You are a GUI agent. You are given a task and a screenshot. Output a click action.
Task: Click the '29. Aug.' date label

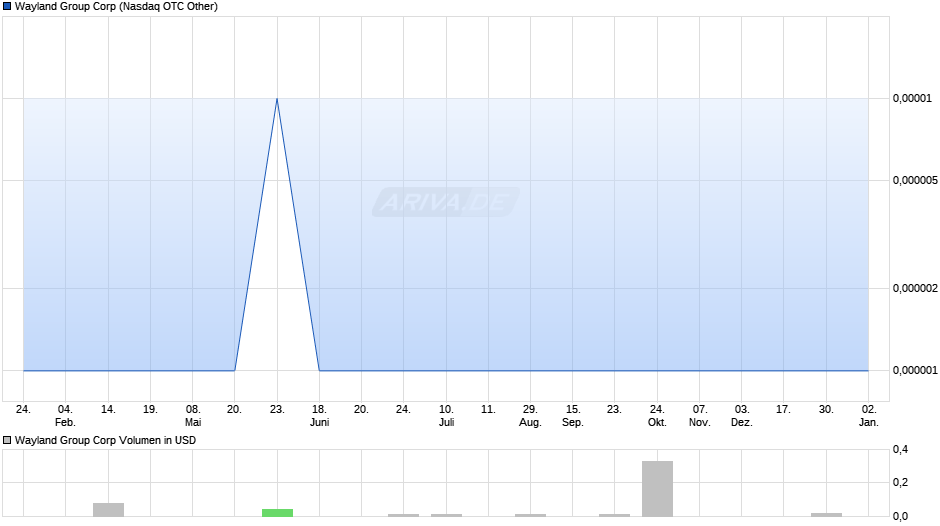click(x=531, y=416)
